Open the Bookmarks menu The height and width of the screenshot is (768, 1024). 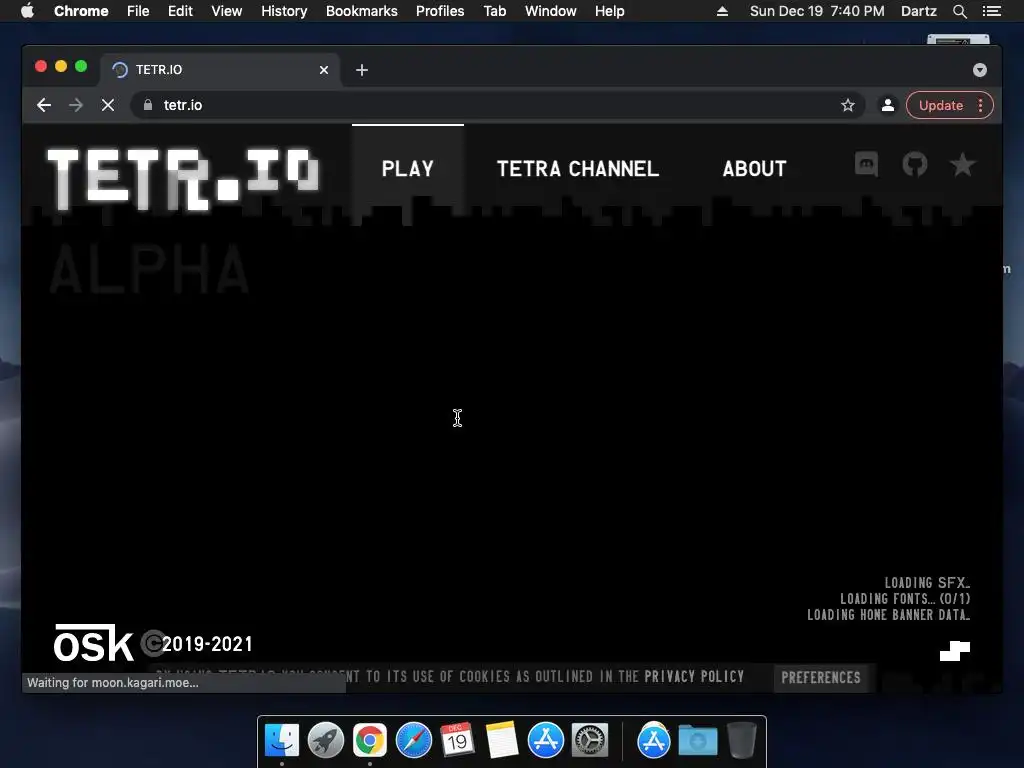point(362,11)
